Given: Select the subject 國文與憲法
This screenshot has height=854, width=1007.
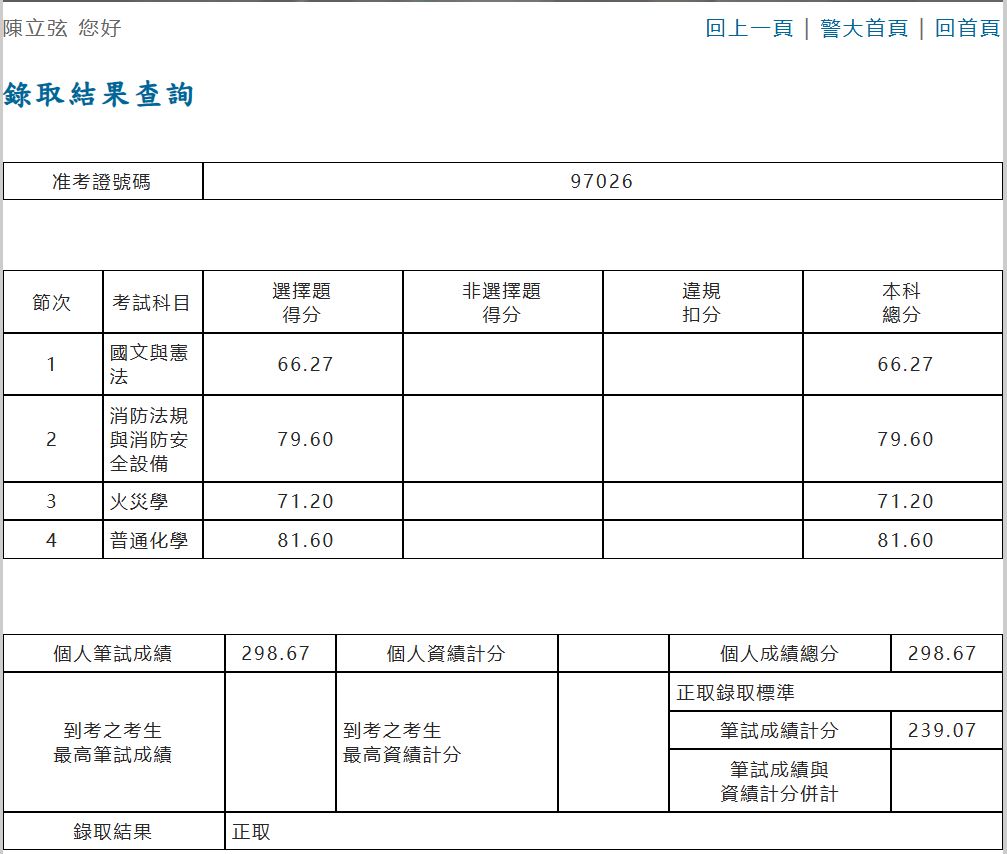Looking at the screenshot, I should point(149,364).
